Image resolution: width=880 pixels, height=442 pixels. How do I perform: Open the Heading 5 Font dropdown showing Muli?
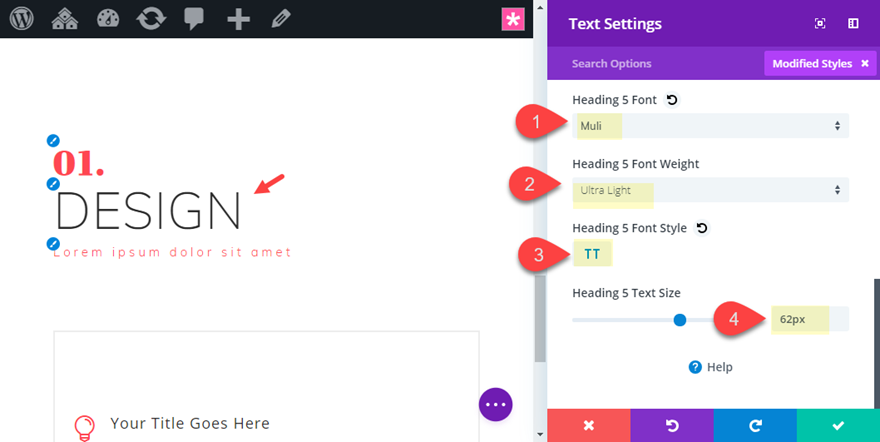(x=711, y=126)
